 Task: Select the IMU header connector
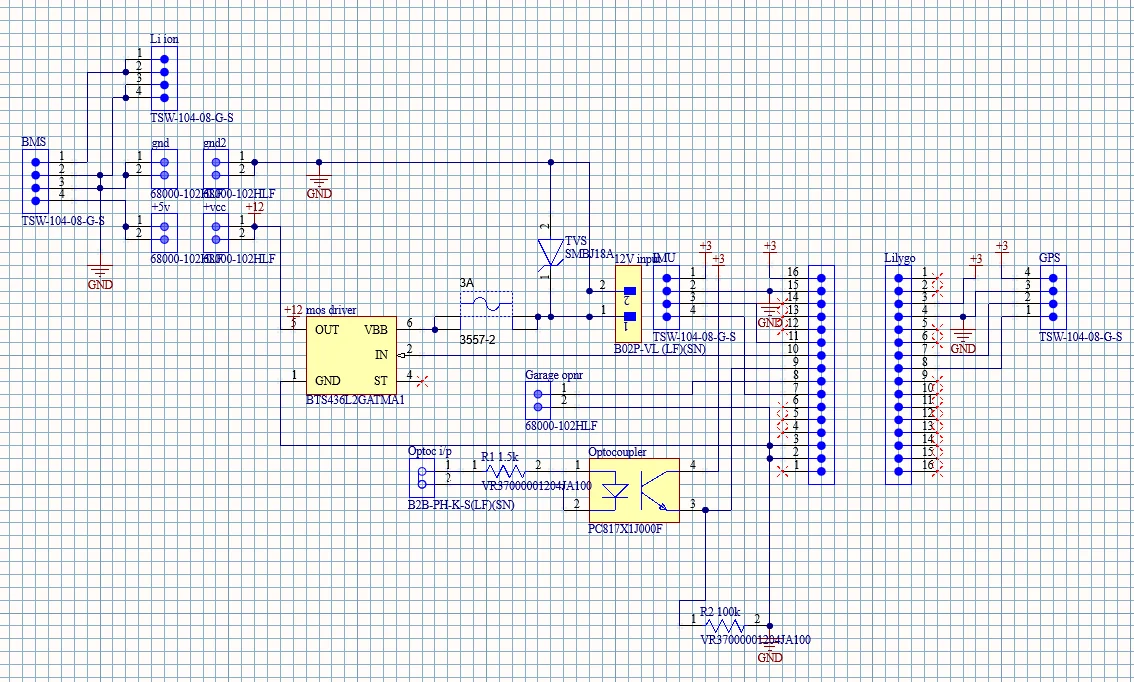pos(666,297)
